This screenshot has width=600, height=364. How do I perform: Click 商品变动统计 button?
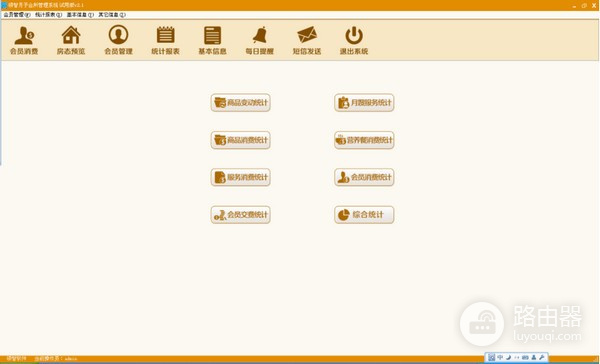[241, 103]
